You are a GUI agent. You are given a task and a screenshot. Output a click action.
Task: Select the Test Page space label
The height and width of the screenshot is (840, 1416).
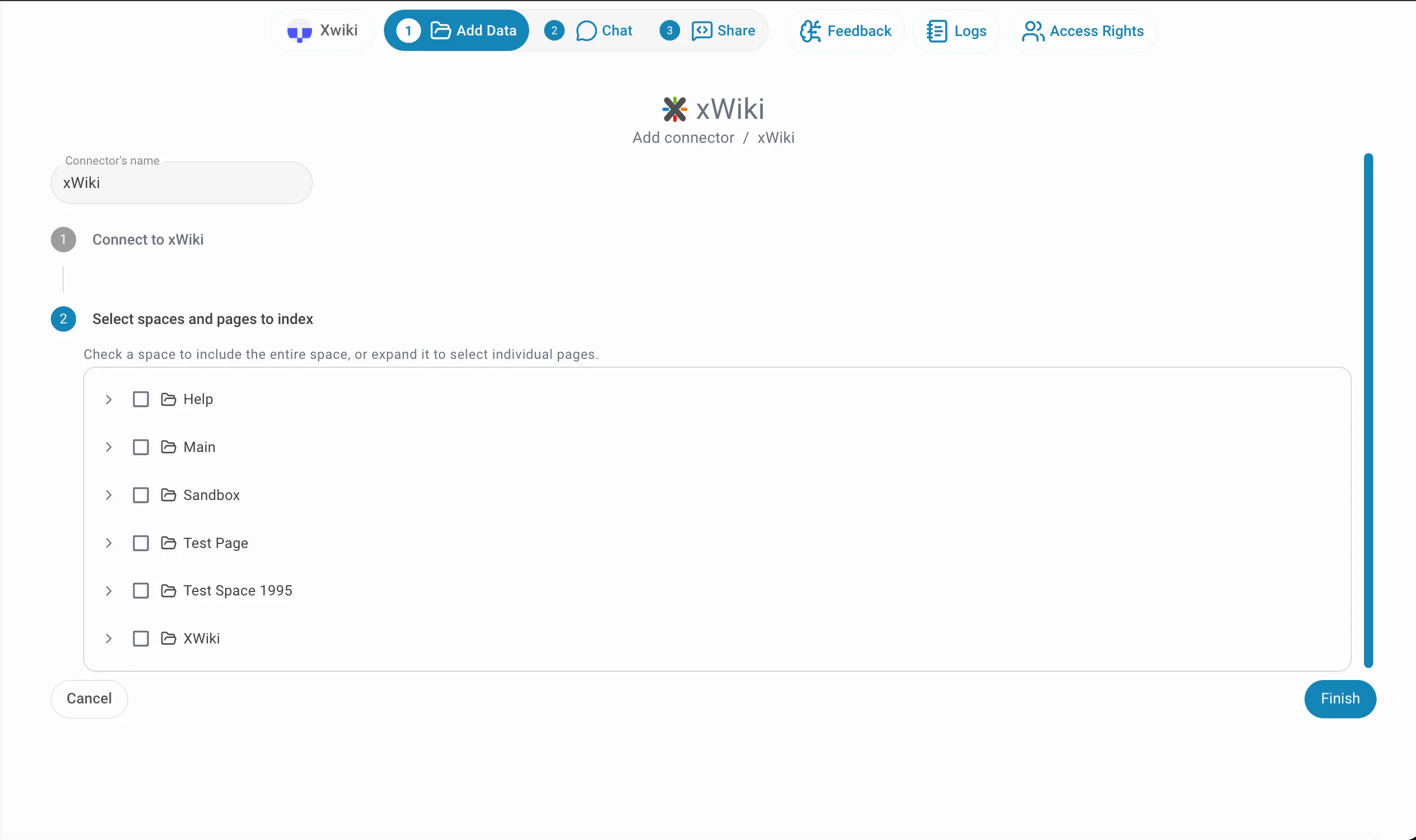coord(216,543)
